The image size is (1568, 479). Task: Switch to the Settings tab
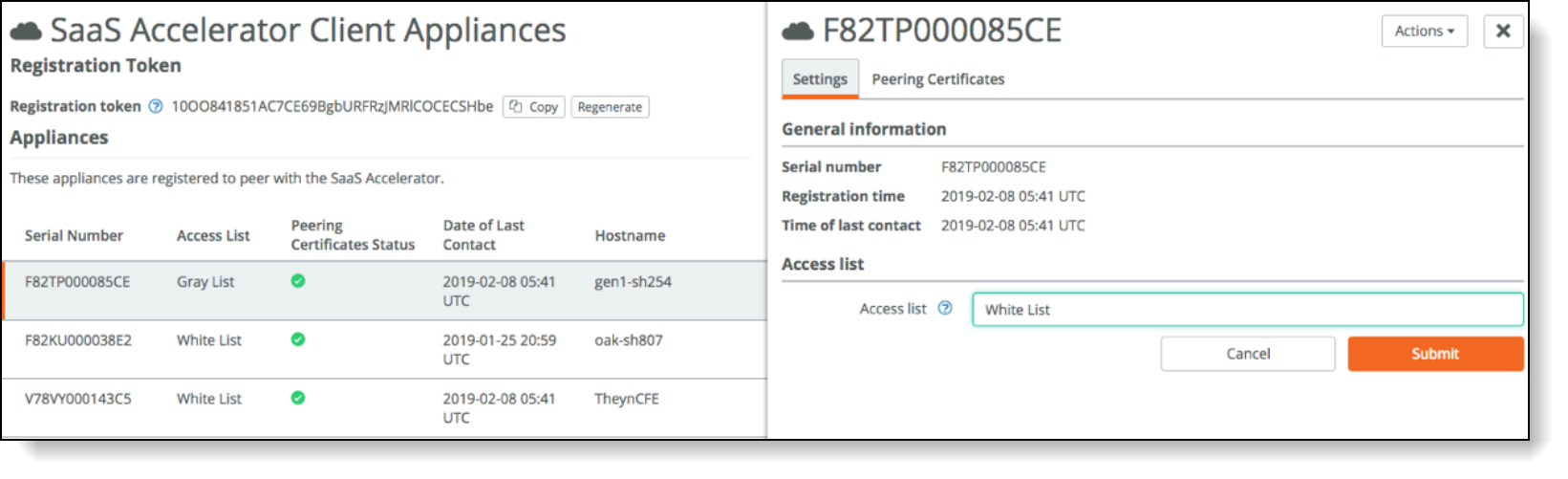820,79
